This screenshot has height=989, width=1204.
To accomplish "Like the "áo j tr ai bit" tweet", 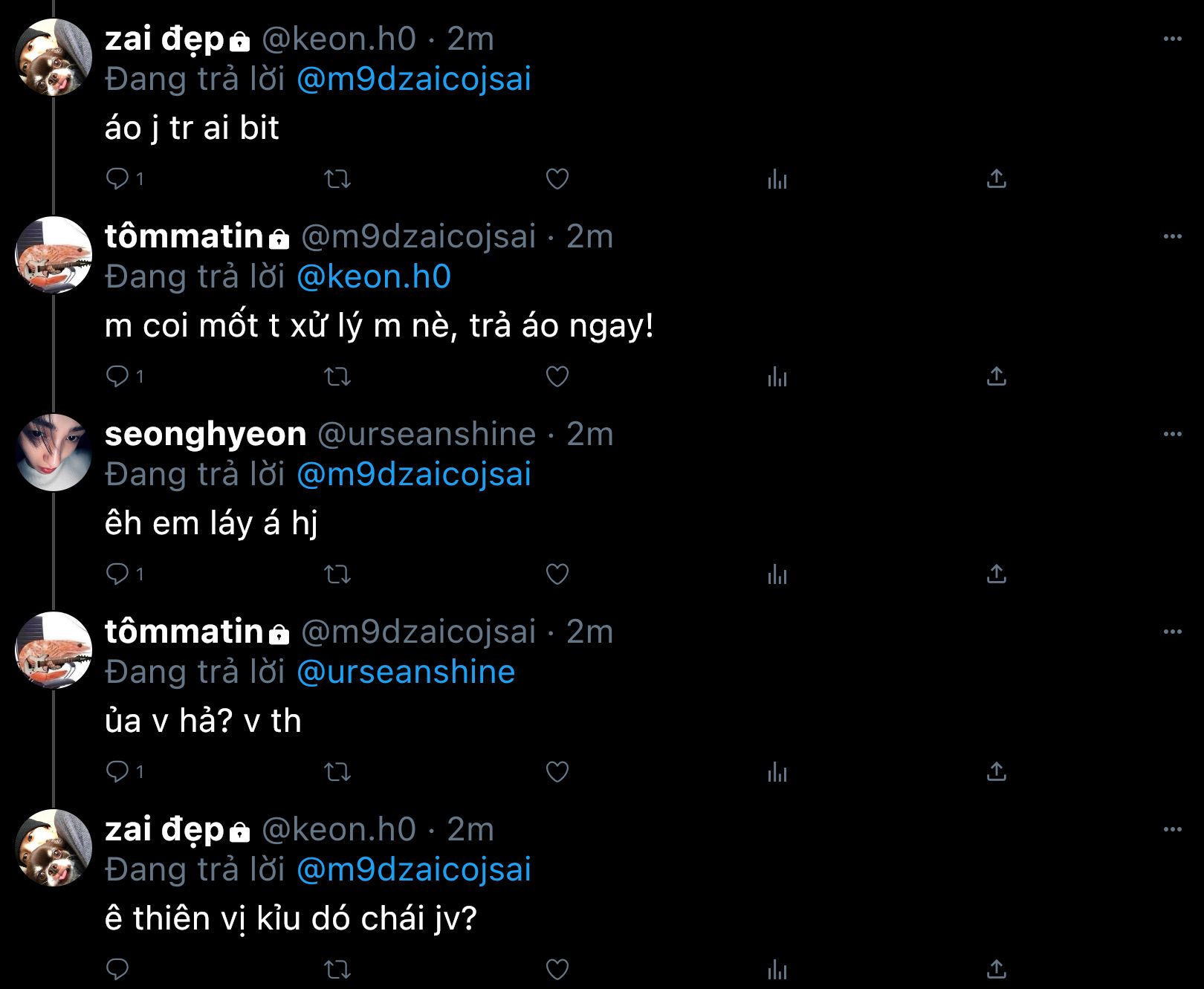I will click(x=557, y=179).
